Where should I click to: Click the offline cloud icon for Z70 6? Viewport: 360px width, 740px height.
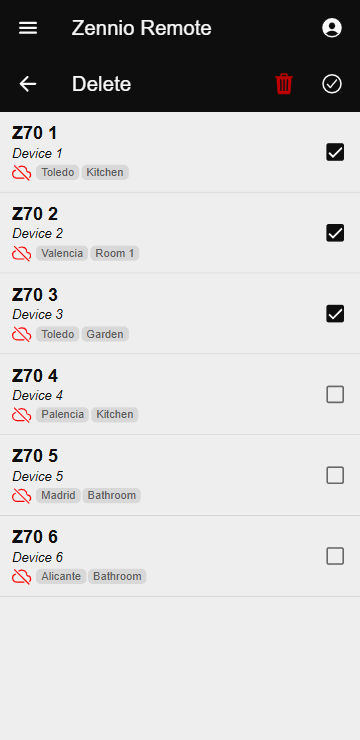(x=22, y=577)
